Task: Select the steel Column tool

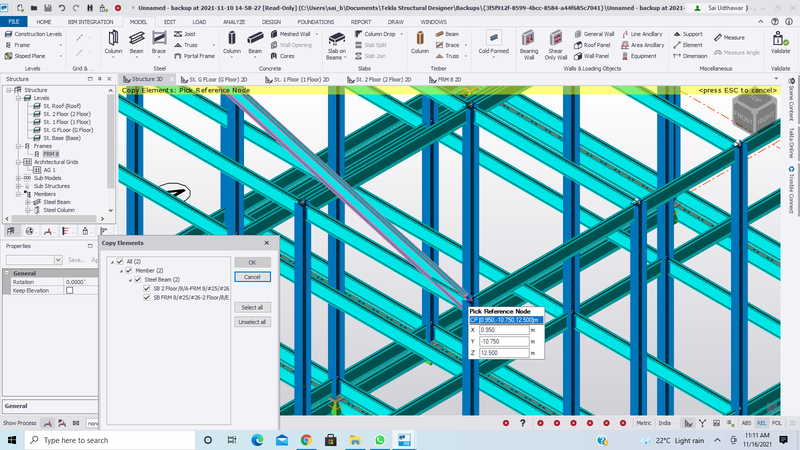Action: (x=113, y=42)
